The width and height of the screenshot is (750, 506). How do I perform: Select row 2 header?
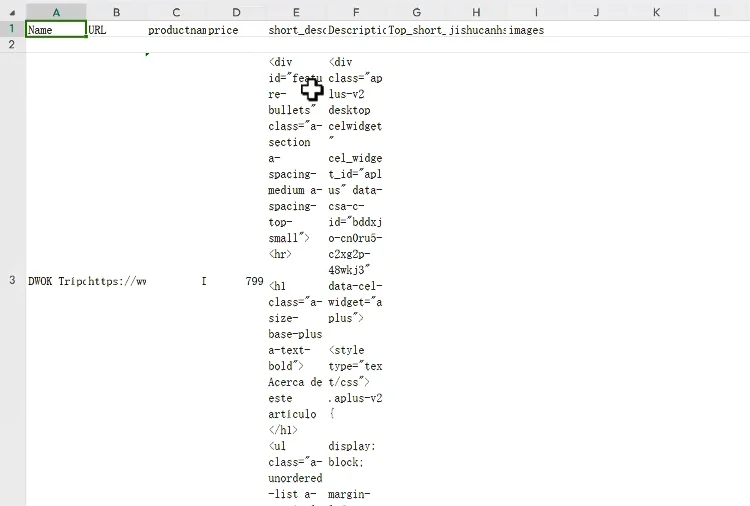click(12, 44)
